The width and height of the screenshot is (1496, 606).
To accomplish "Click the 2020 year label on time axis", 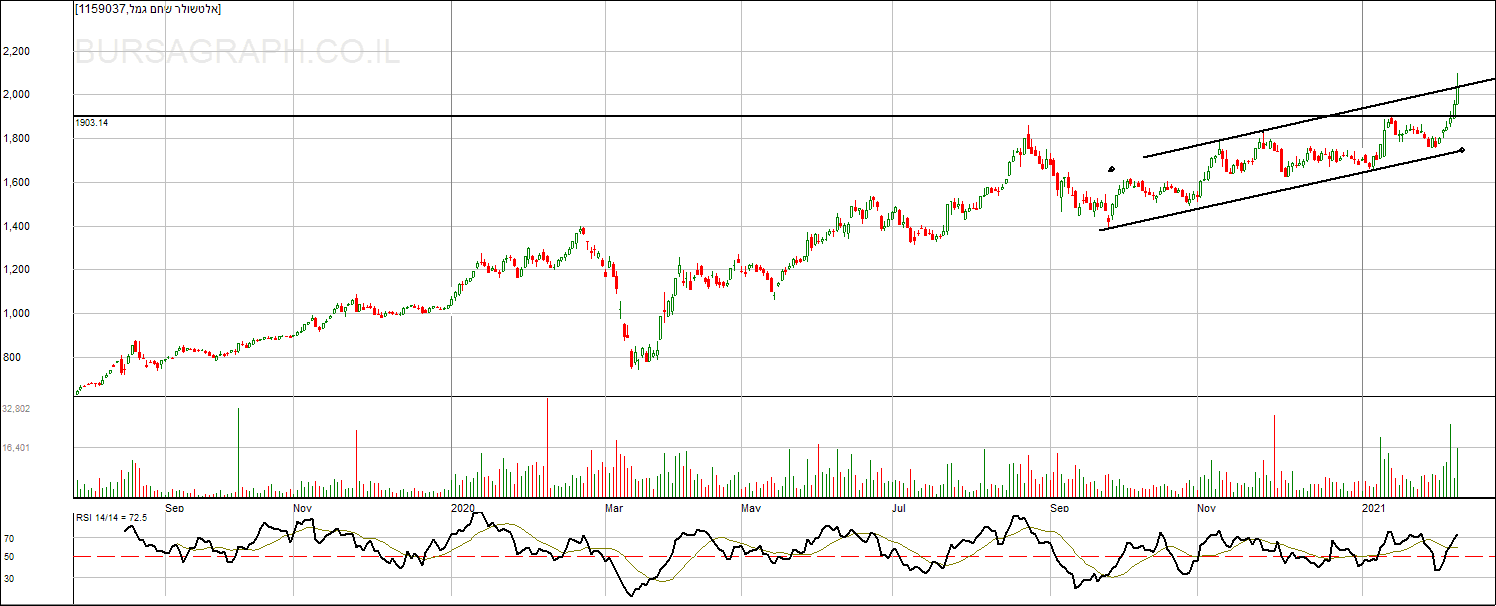I will (x=462, y=508).
